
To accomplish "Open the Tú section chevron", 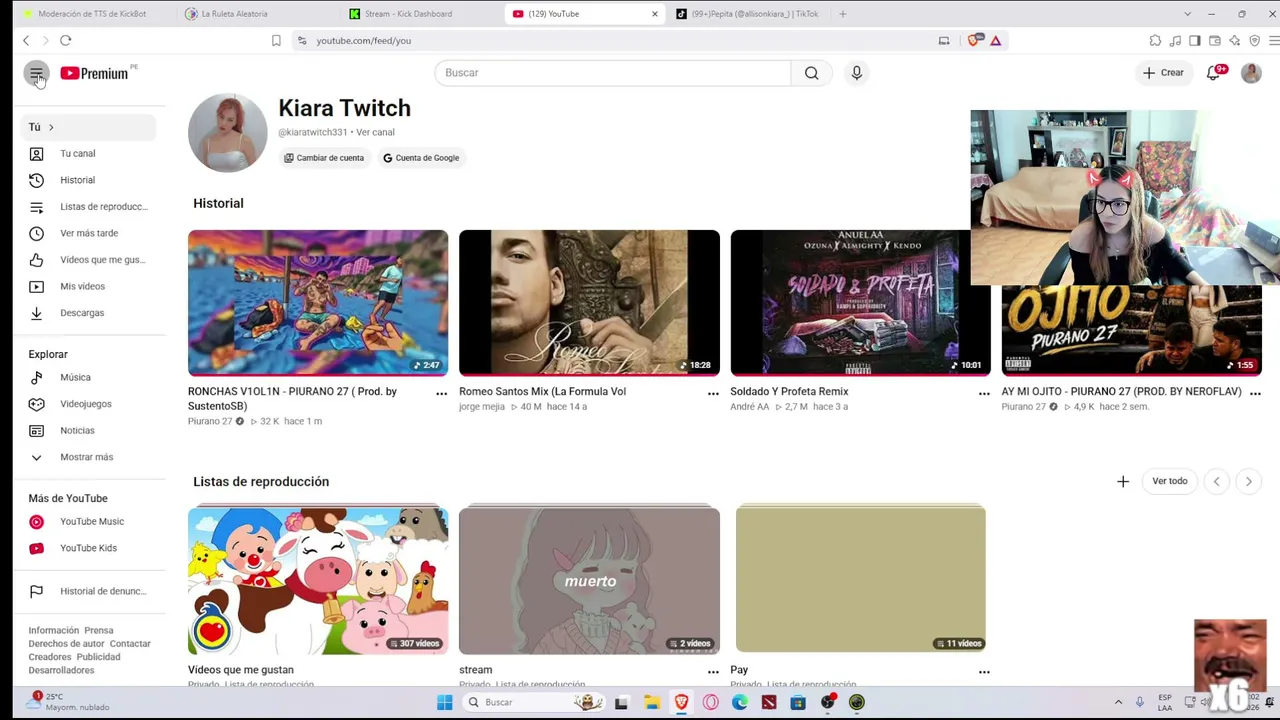I will tap(51, 127).
